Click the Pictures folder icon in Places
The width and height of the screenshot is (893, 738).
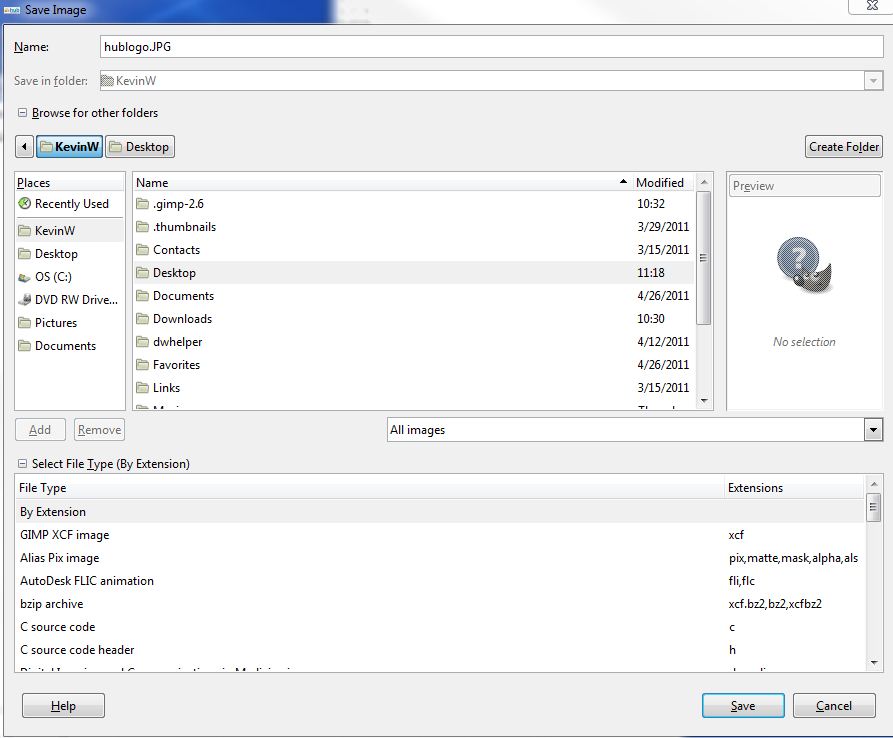(25, 323)
